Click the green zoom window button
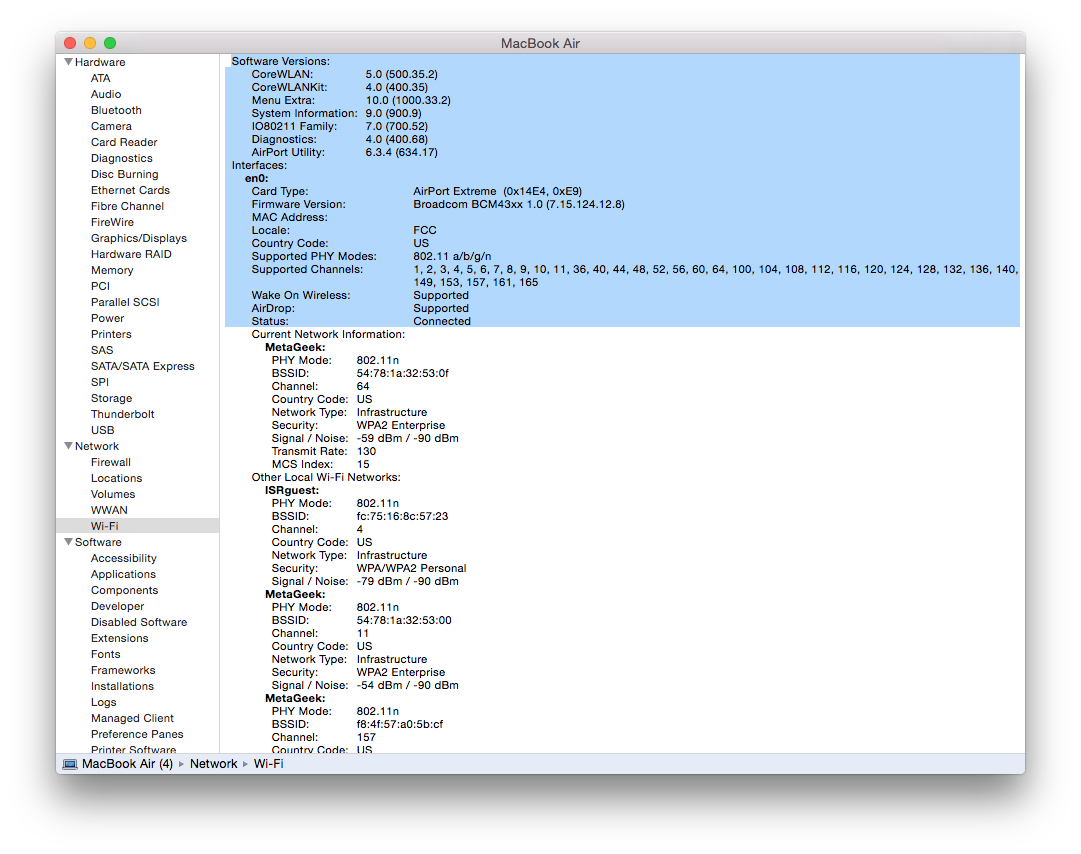 tap(110, 43)
